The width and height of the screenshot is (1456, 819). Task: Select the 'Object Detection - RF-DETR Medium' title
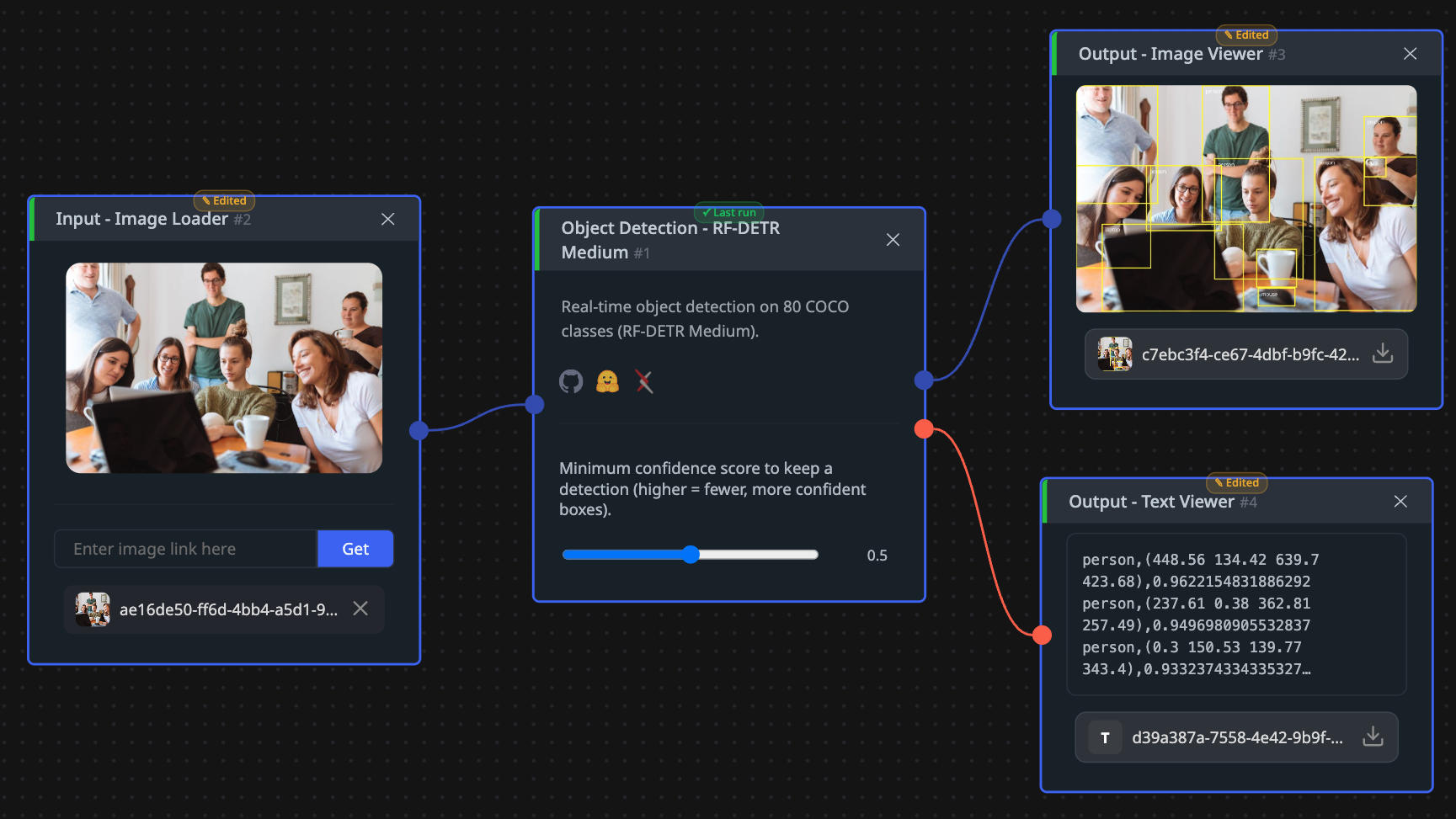[670, 240]
